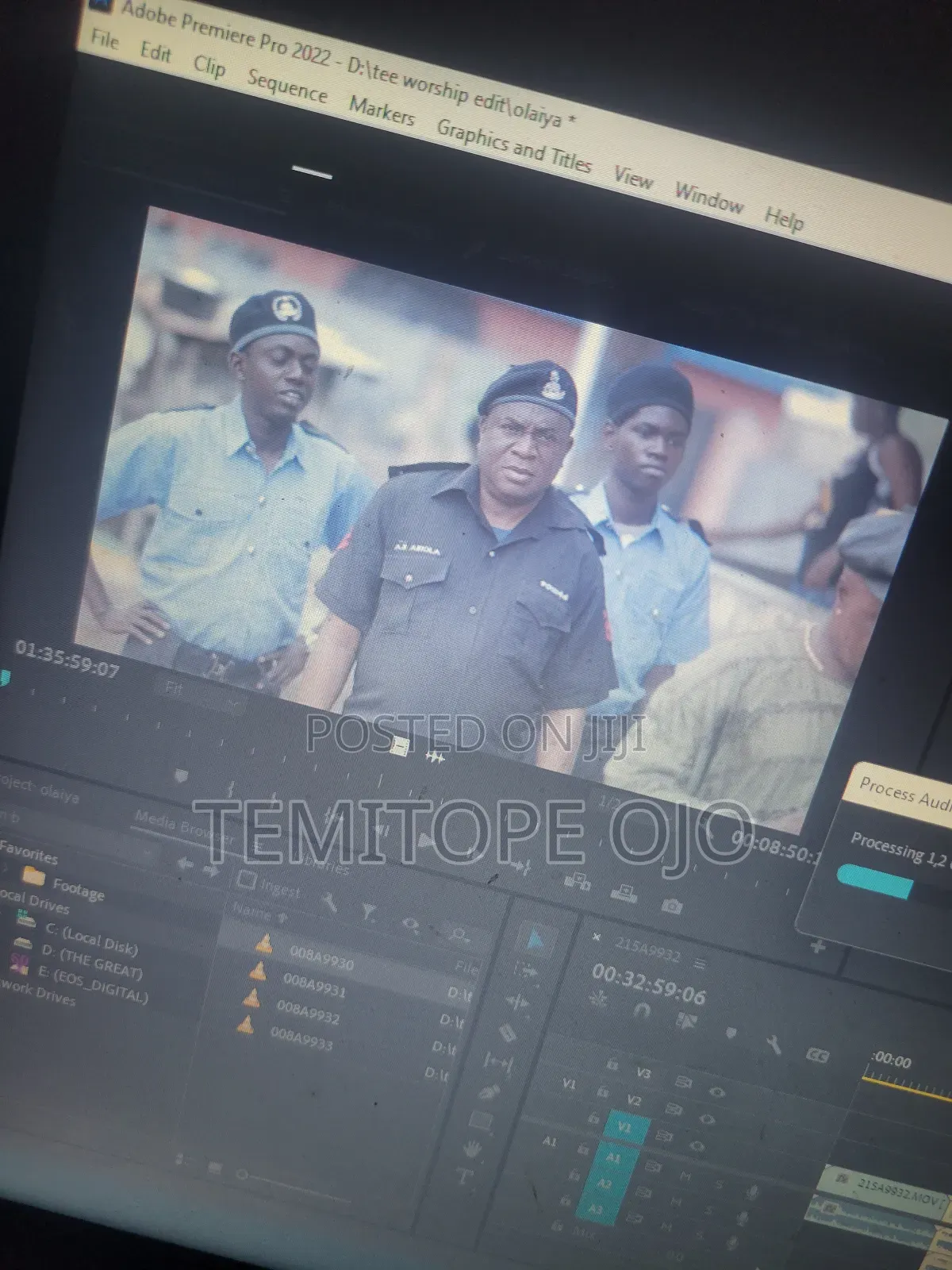The height and width of the screenshot is (1270, 952).
Task: Select the Pen tool
Action: point(490,1093)
